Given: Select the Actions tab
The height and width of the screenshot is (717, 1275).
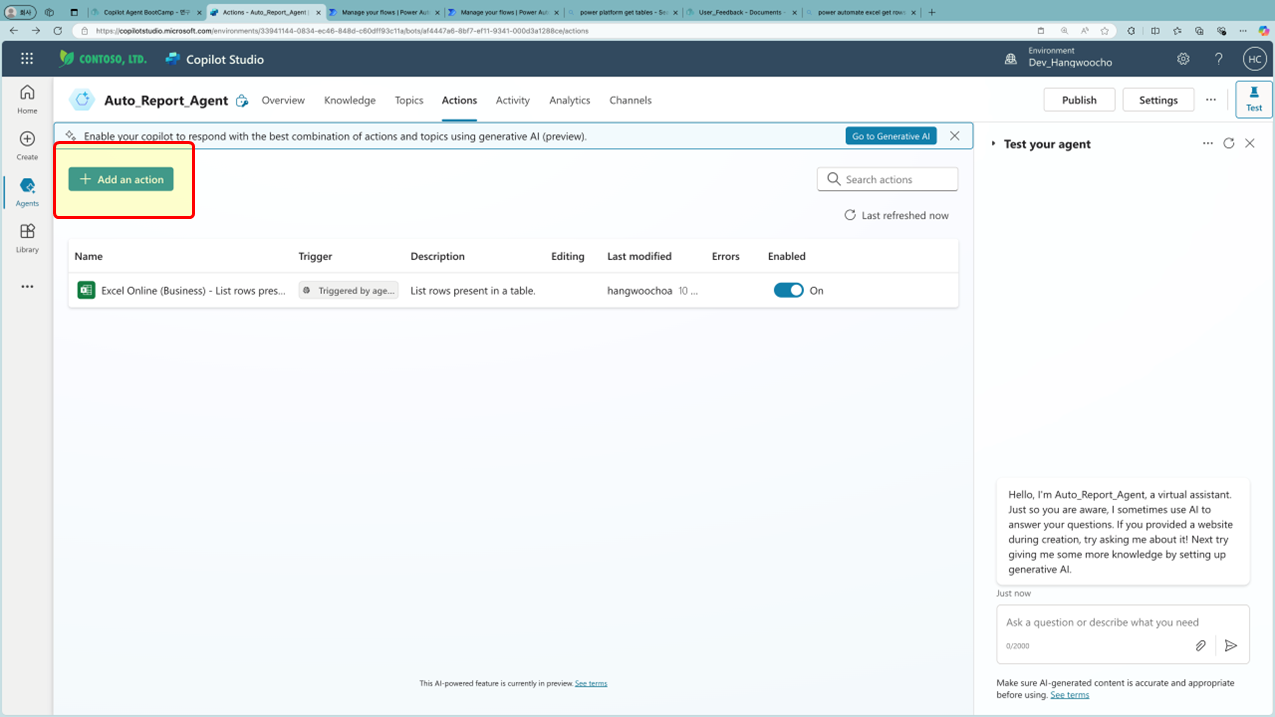Looking at the screenshot, I should (x=459, y=100).
